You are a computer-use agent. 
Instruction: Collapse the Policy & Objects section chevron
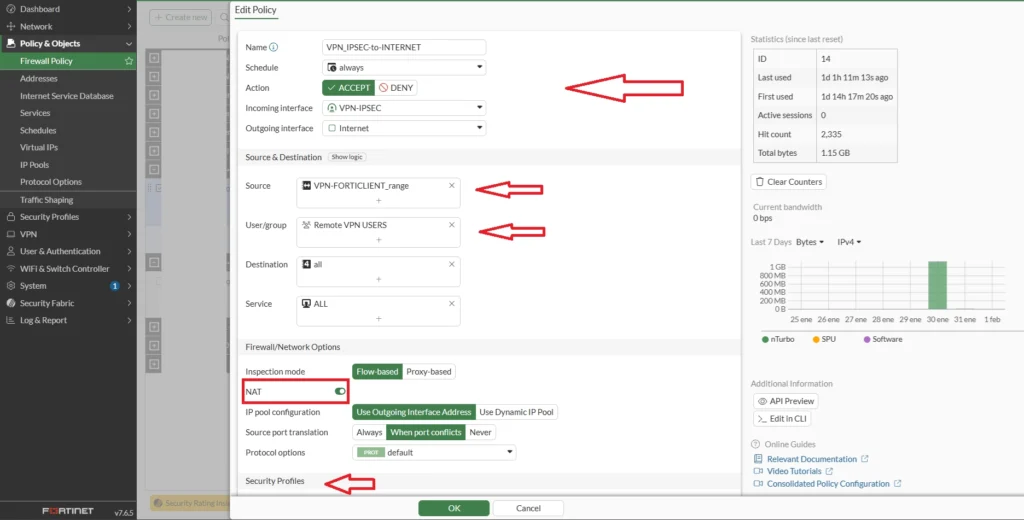[x=129, y=44]
